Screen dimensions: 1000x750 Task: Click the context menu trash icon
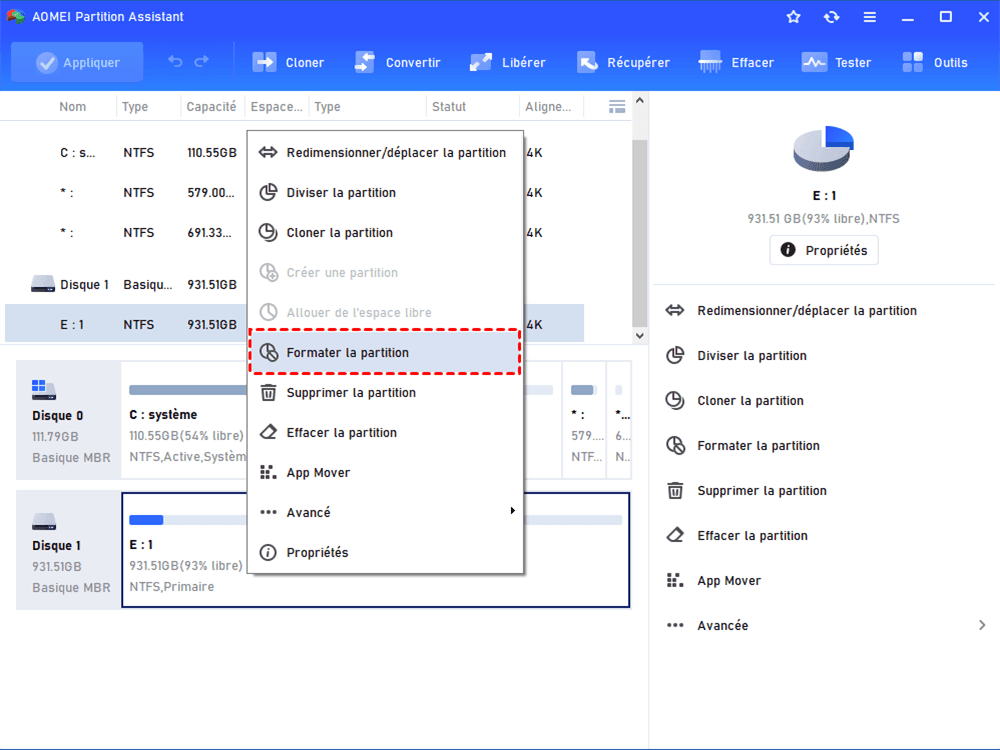click(268, 393)
